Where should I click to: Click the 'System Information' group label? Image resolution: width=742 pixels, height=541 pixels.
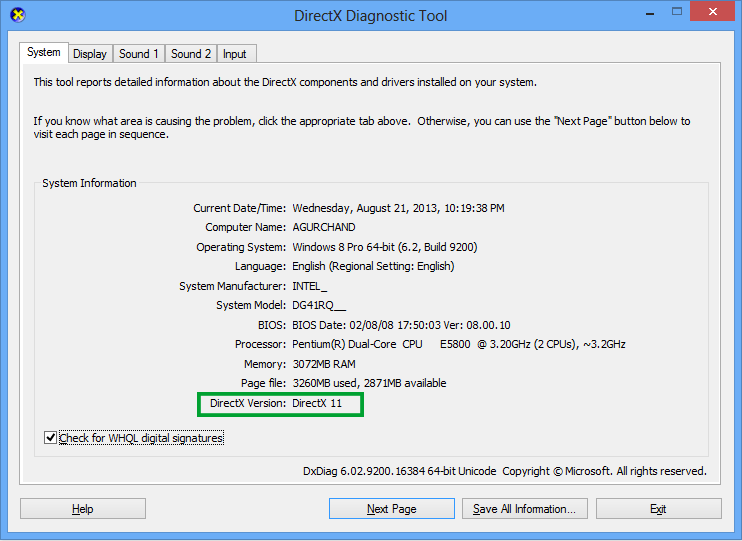89,183
